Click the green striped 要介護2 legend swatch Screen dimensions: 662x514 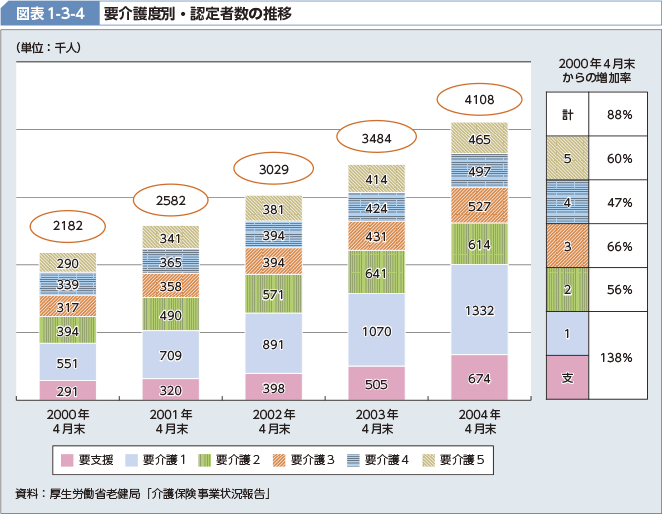(209, 460)
